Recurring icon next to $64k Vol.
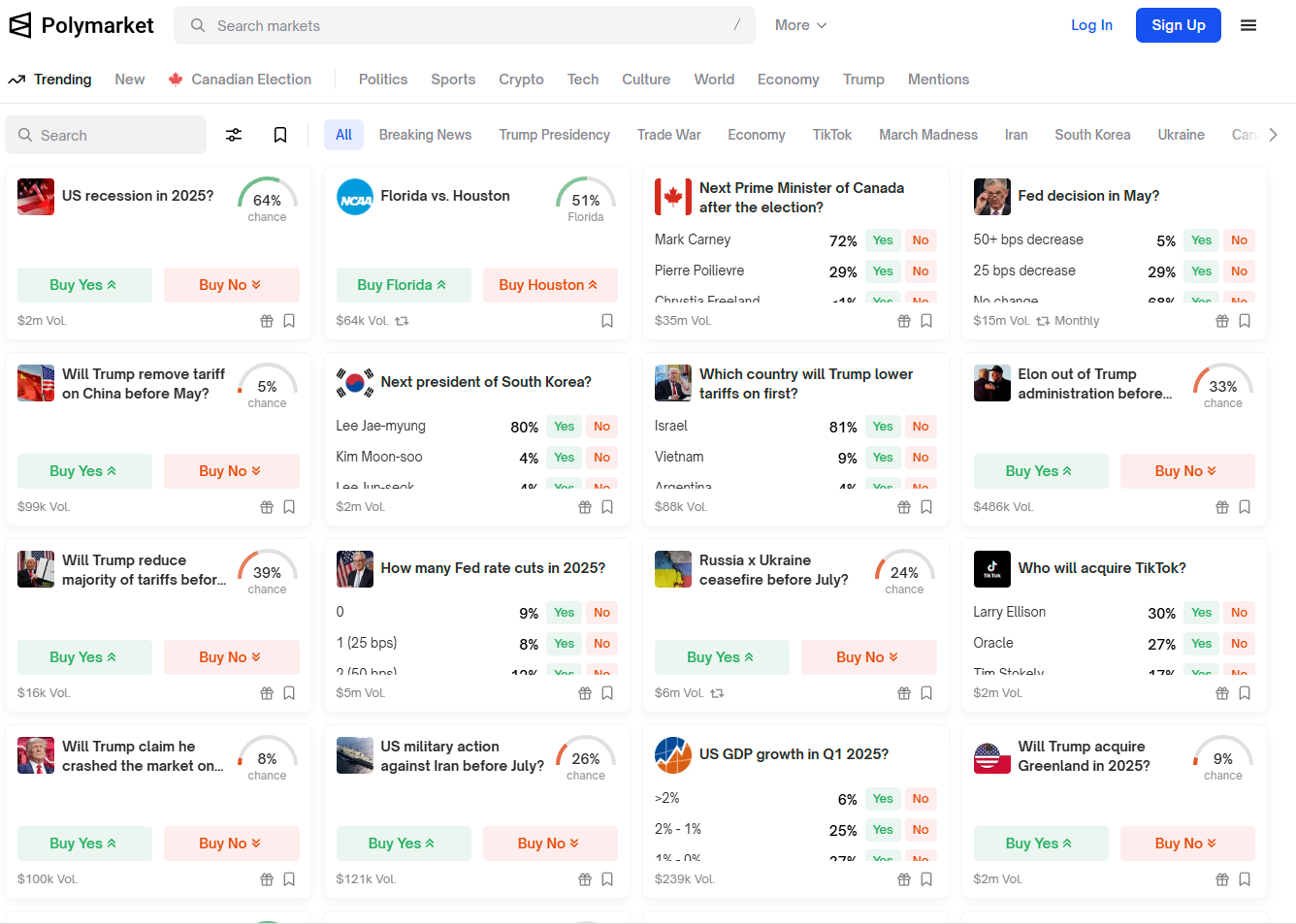 pyautogui.click(x=402, y=321)
